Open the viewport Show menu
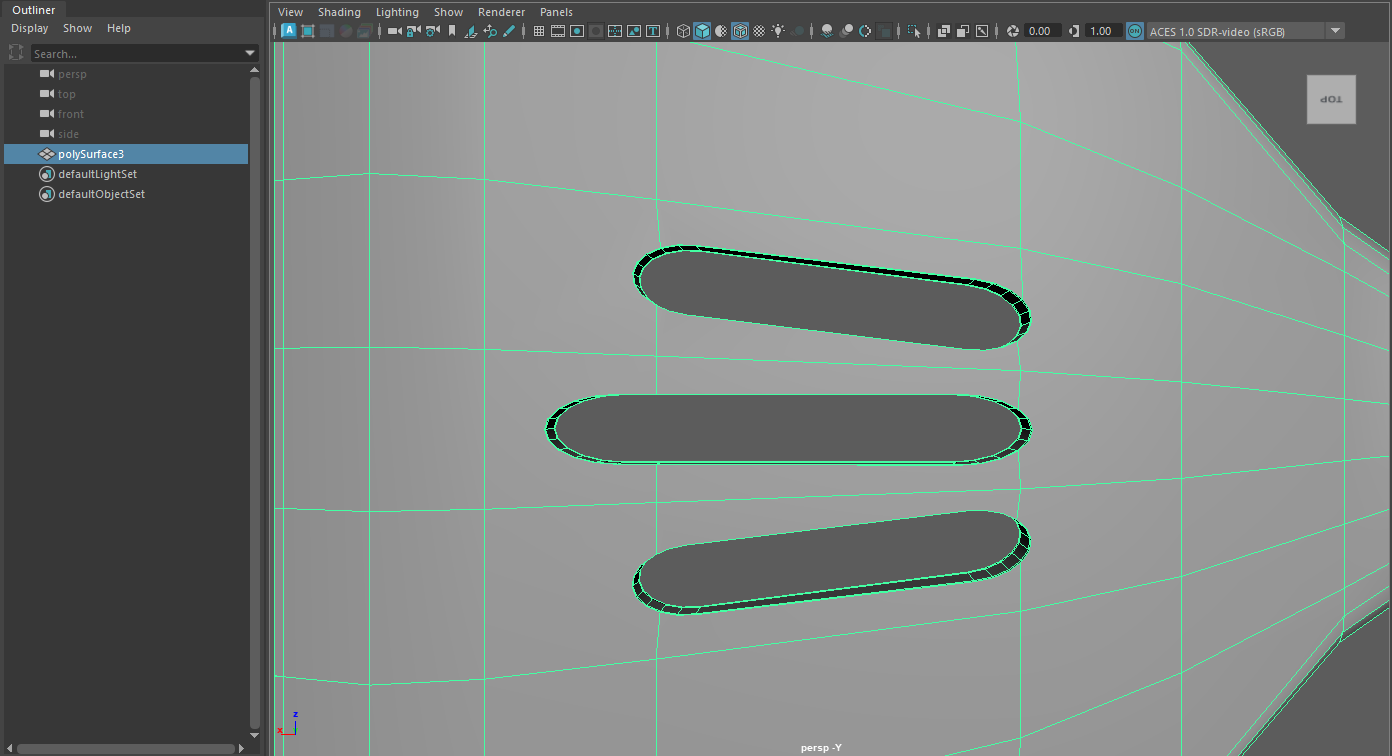The width and height of the screenshot is (1392, 756). coord(448,12)
